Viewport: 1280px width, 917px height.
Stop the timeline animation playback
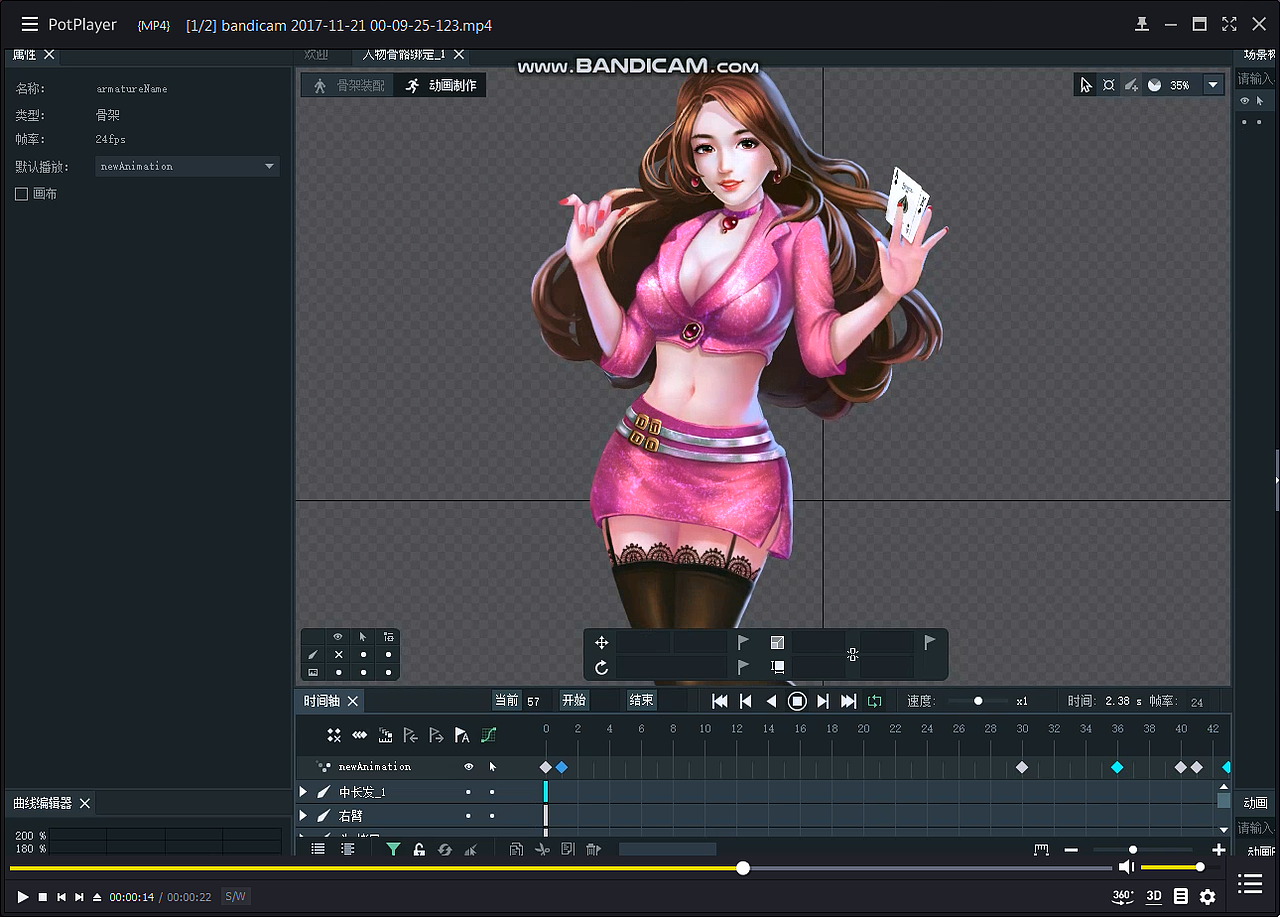click(797, 701)
